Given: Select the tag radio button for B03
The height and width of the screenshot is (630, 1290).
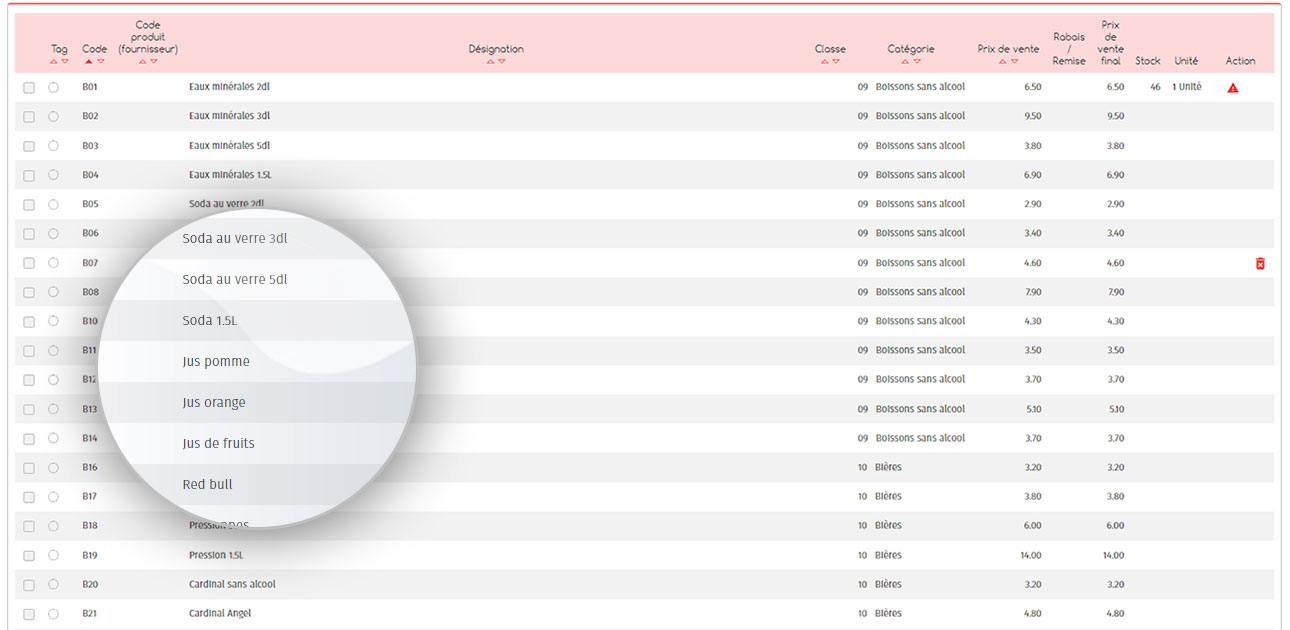Looking at the screenshot, I should coord(53,146).
